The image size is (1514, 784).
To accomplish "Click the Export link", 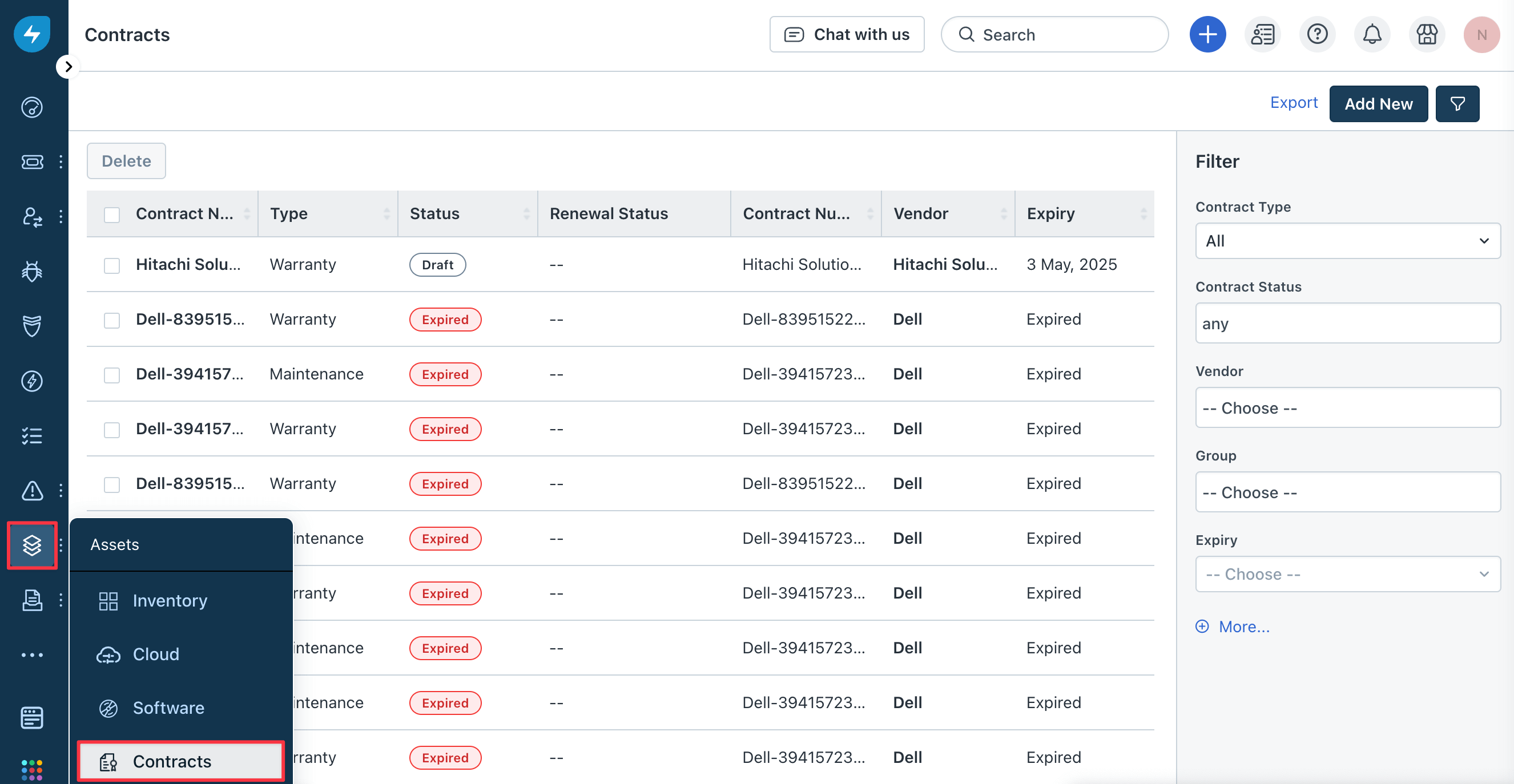I will tap(1293, 103).
